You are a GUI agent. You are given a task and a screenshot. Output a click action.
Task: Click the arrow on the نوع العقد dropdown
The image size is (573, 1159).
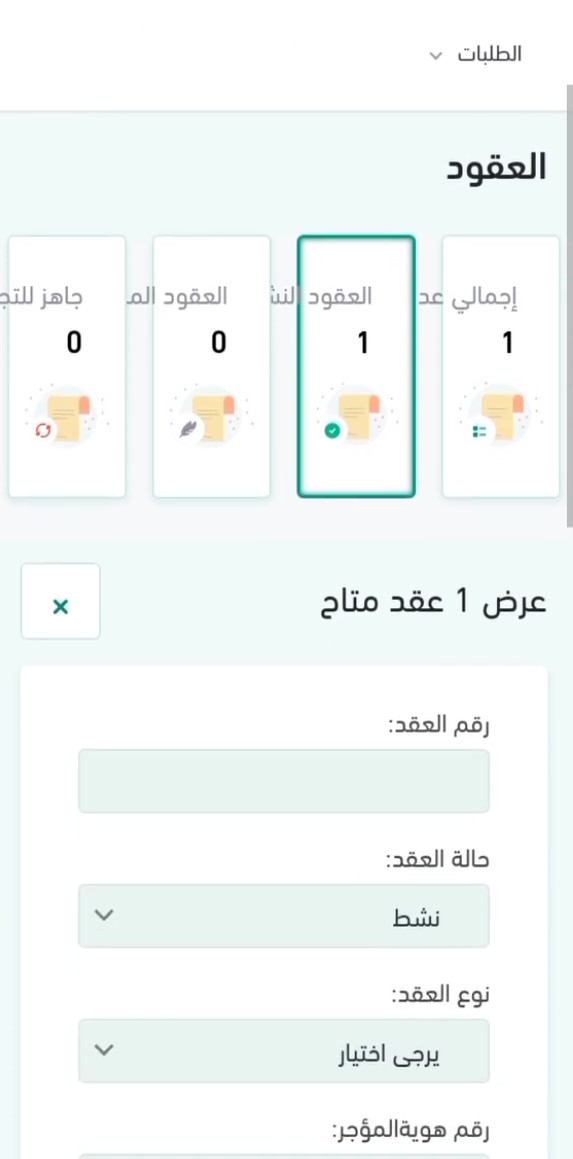pos(105,1050)
